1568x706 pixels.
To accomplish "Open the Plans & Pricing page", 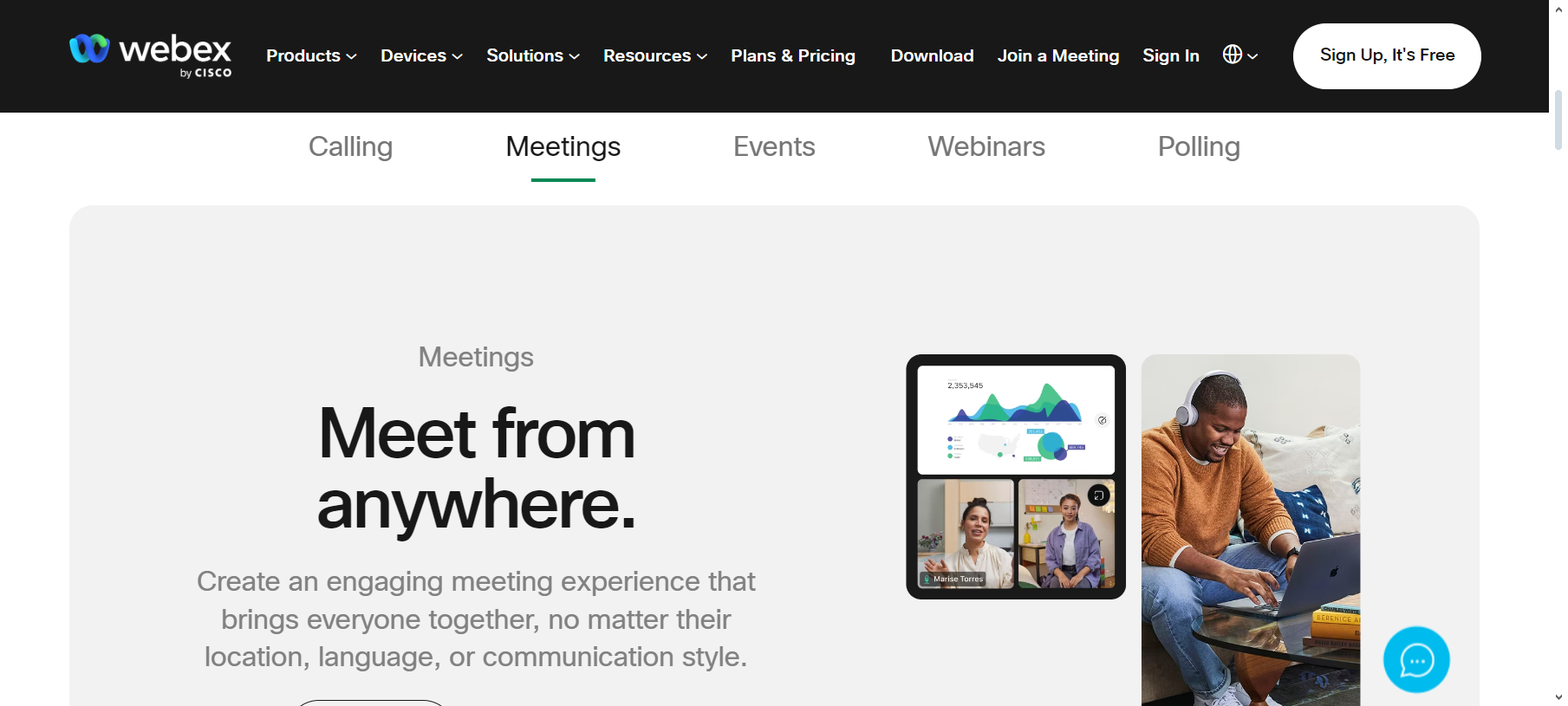I will [x=793, y=55].
